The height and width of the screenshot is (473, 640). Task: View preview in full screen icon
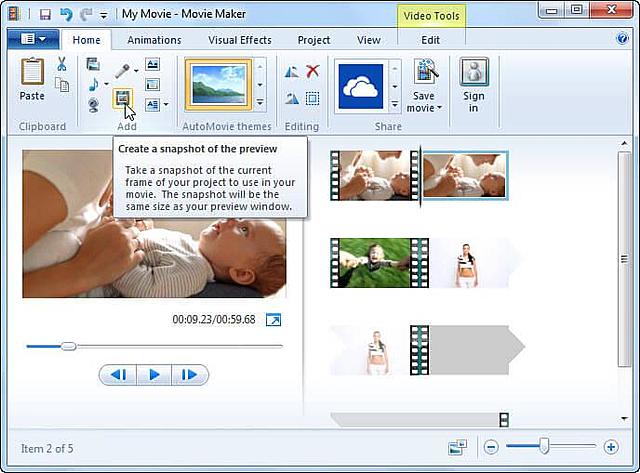click(x=273, y=320)
